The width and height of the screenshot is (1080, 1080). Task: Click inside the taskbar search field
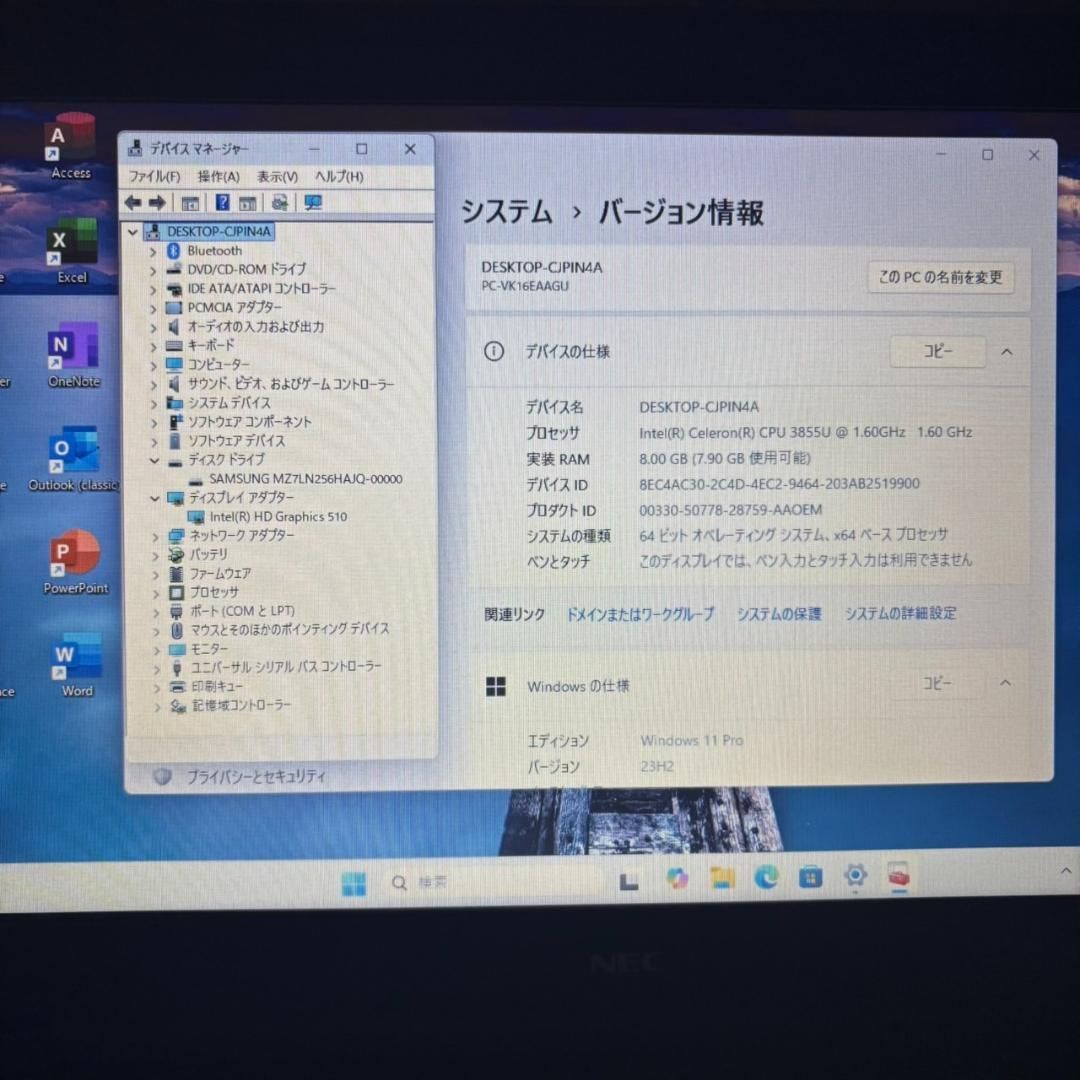pyautogui.click(x=430, y=882)
